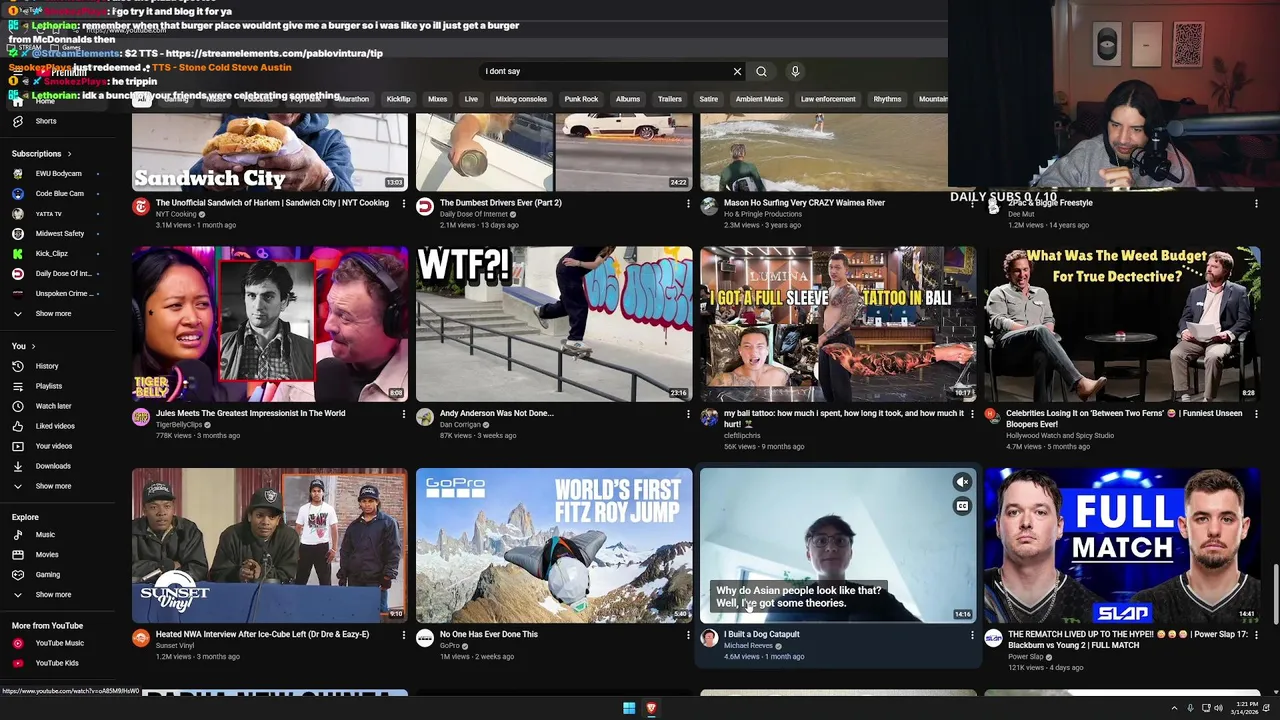Open Daily Dose Of Internet avatar

(x=425, y=207)
